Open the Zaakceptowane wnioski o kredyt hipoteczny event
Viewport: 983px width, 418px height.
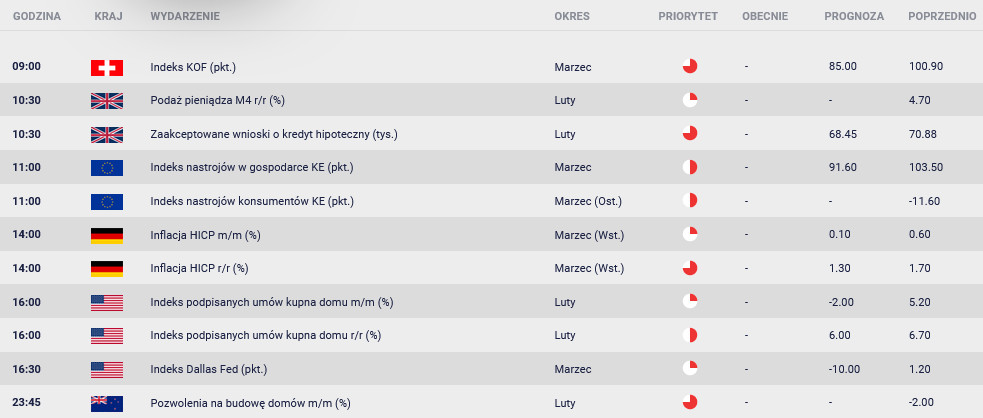pyautogui.click(x=274, y=134)
